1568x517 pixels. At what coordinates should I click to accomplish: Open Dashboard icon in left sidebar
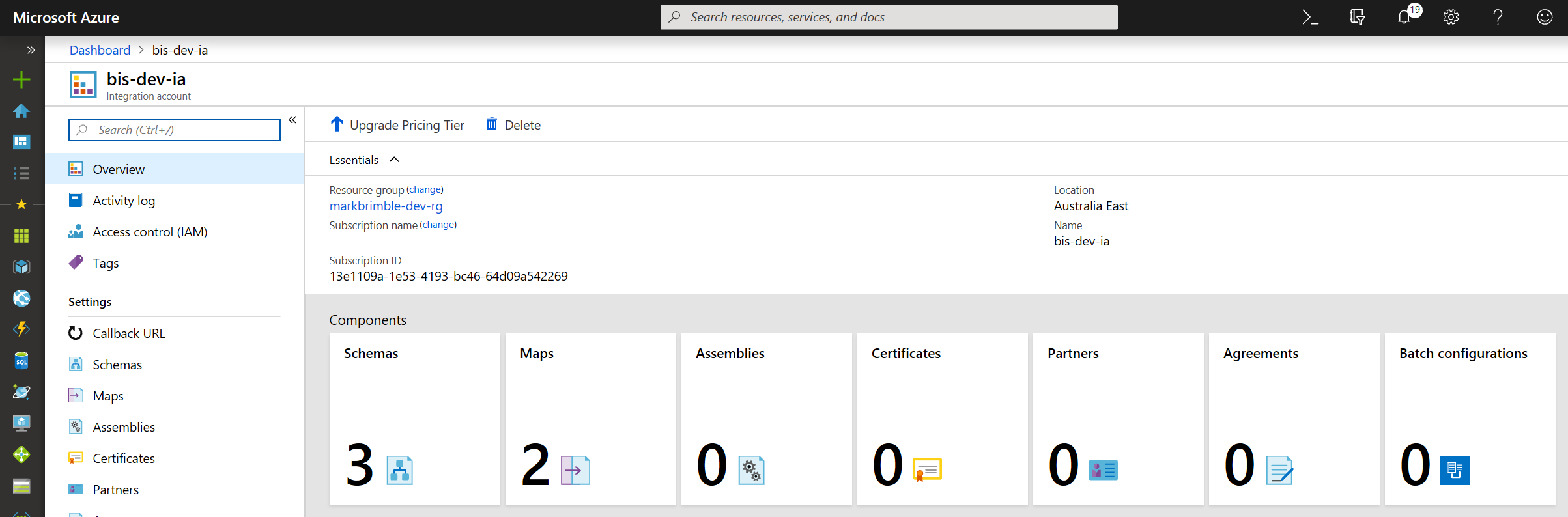(x=21, y=142)
